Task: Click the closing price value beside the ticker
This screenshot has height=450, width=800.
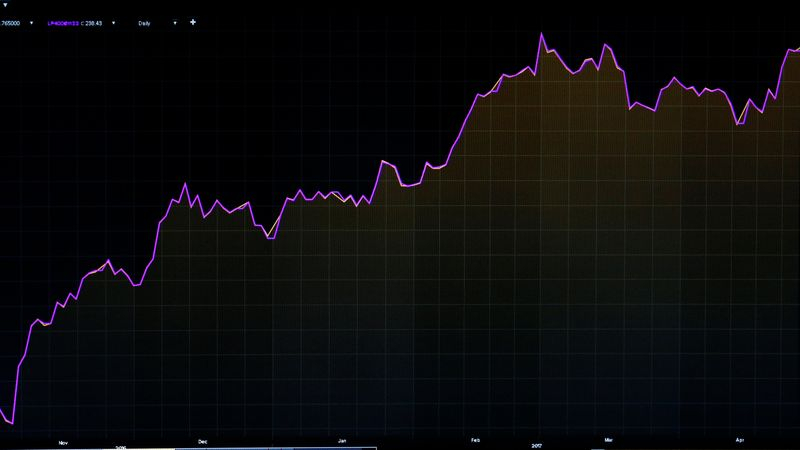Action: pyautogui.click(x=93, y=22)
